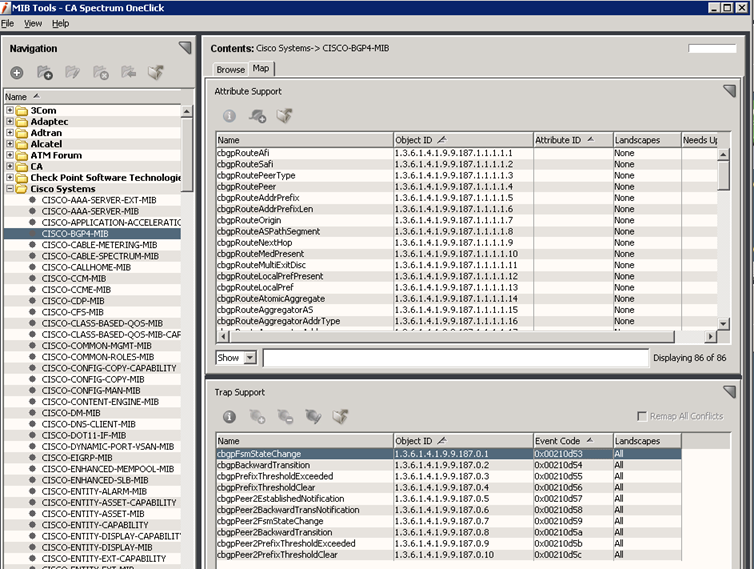
Task: Click the info icon in Attribute Support toolbar
Action: pyautogui.click(x=229, y=117)
